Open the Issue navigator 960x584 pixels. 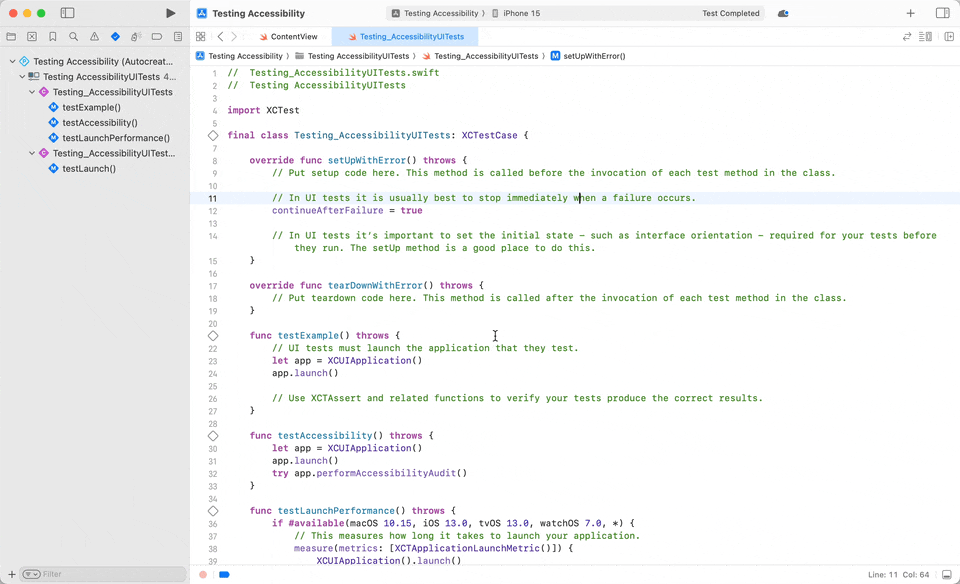(95, 36)
